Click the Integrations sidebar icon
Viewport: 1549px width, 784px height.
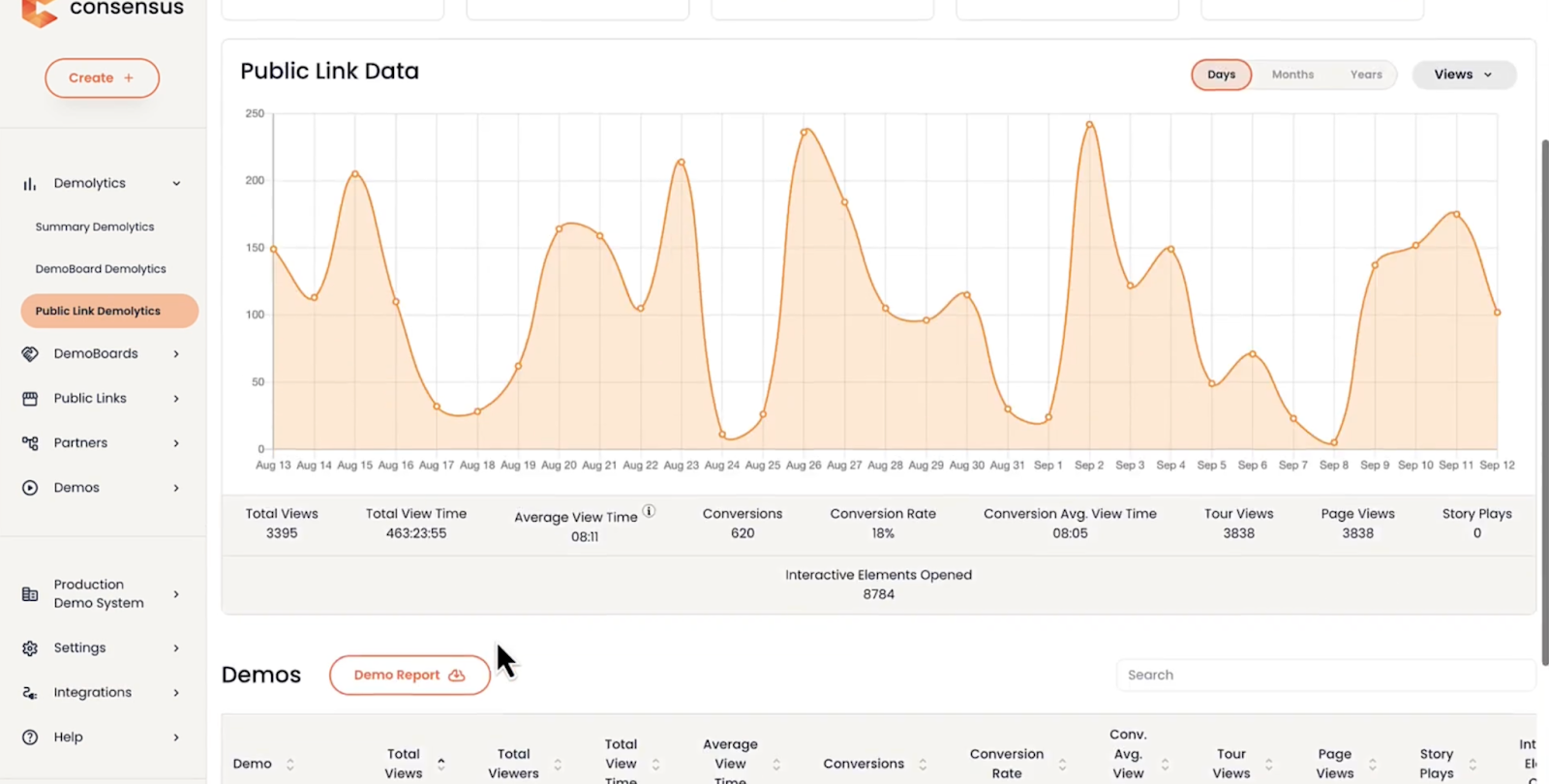point(30,693)
